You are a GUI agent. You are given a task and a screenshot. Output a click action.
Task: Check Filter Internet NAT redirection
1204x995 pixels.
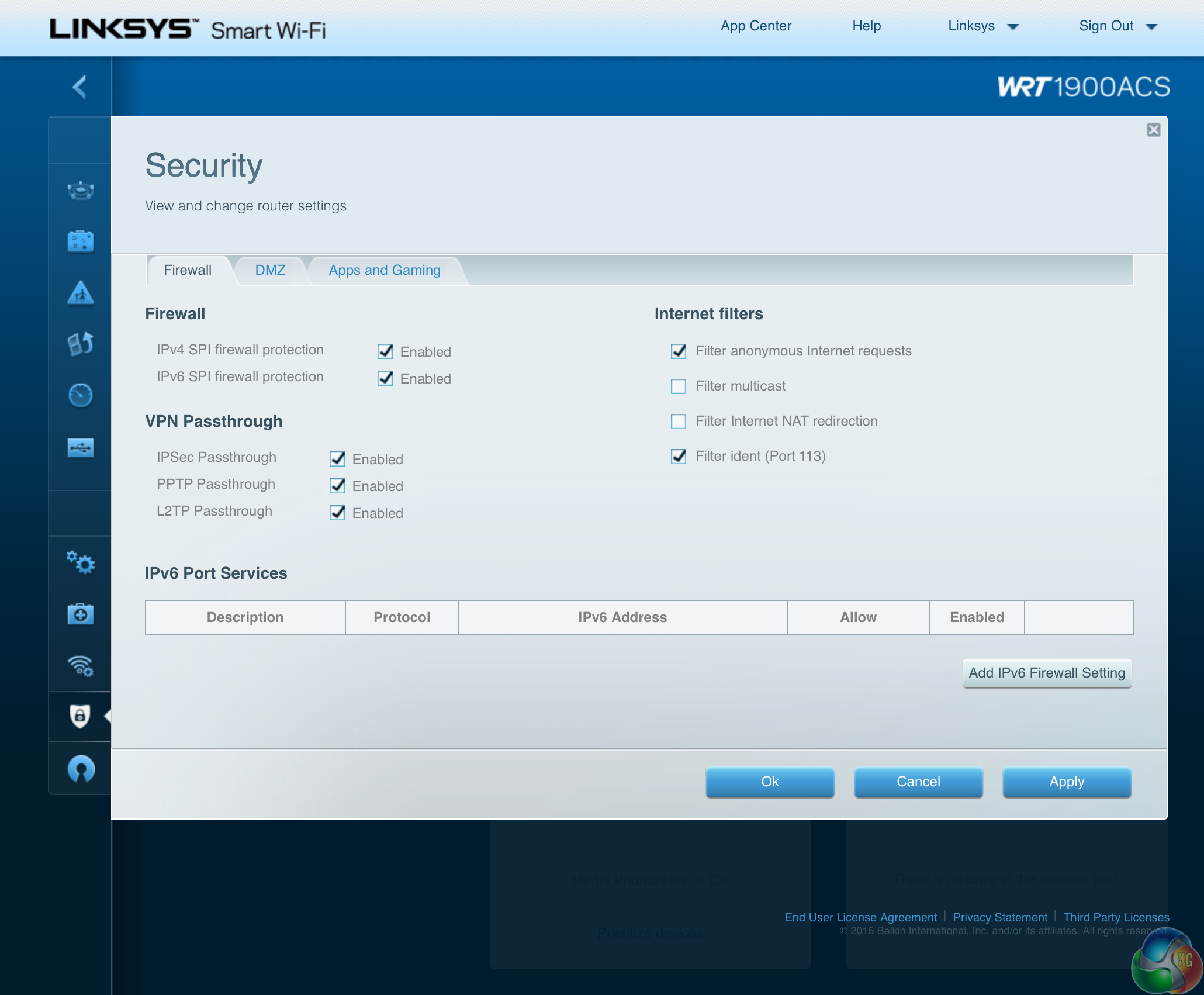[679, 422]
